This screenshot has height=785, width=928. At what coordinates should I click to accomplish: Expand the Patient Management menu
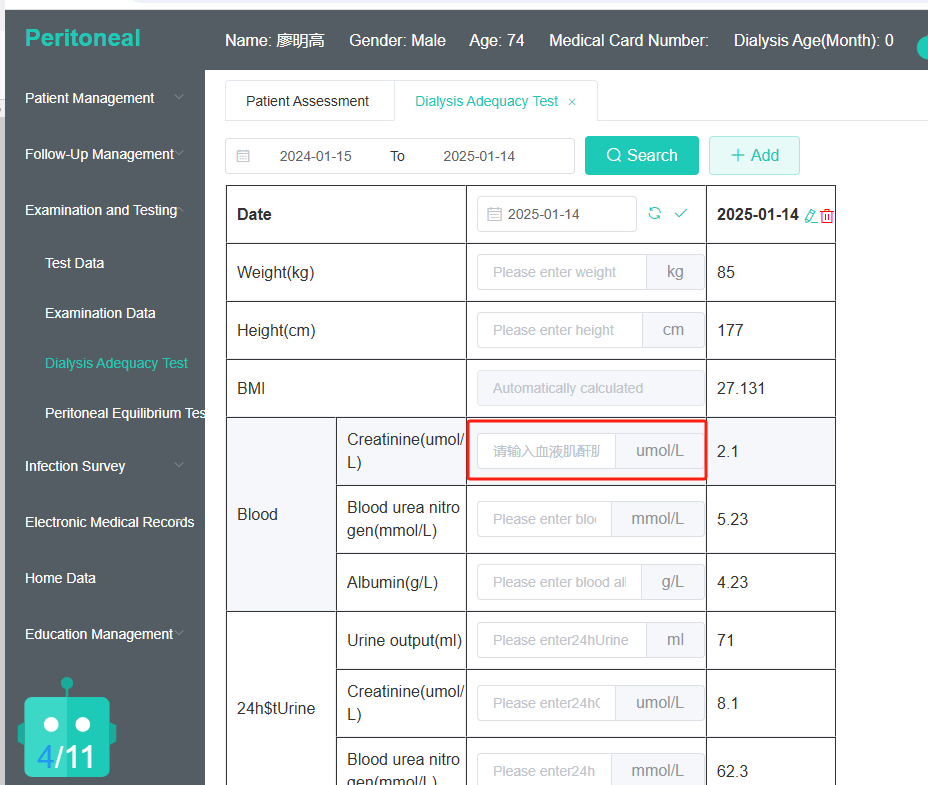104,98
